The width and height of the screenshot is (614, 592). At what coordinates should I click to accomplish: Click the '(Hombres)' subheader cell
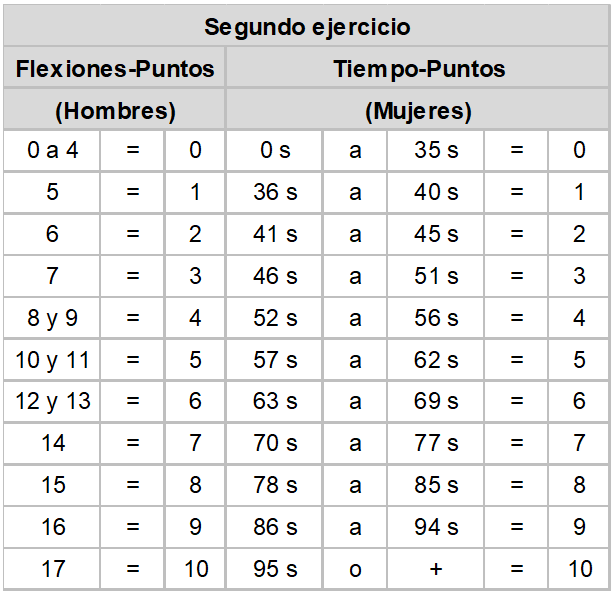click(x=115, y=110)
